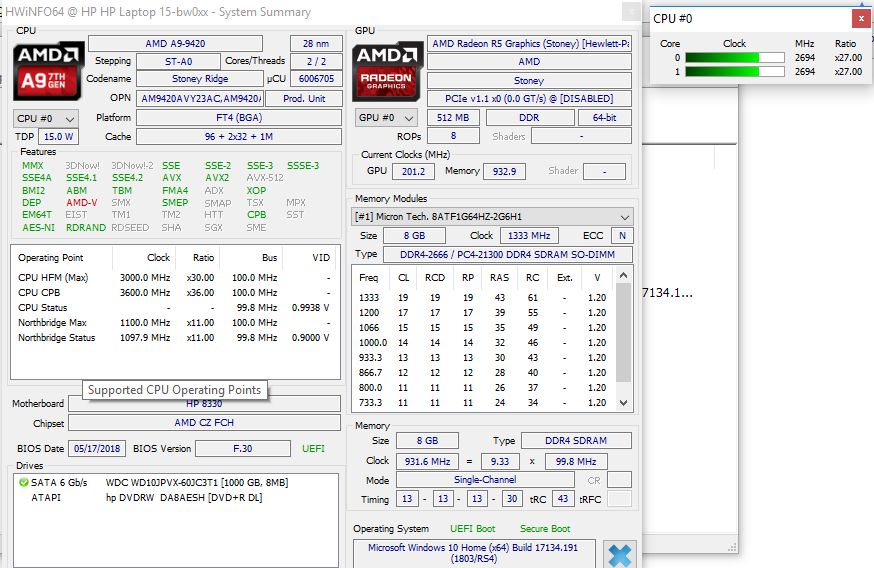This screenshot has height=568, width=874.
Task: Click the CPU CPB operating point row
Action: [x=174, y=293]
